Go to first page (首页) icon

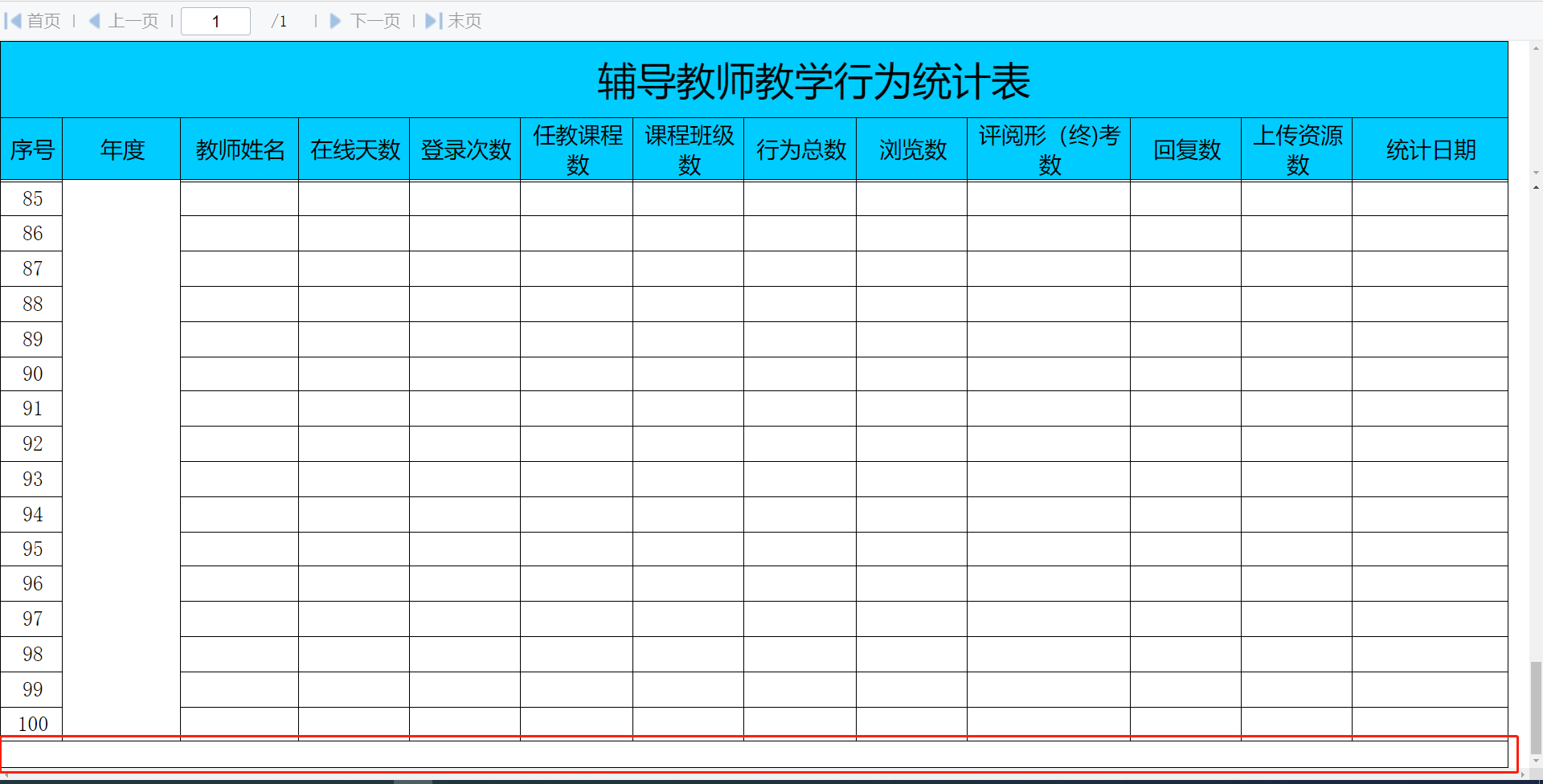click(13, 21)
